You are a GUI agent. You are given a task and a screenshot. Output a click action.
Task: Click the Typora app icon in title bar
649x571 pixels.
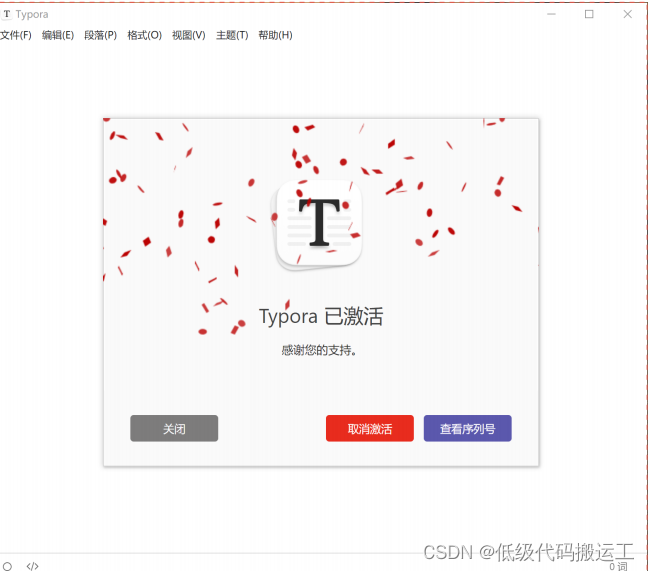tap(7, 14)
